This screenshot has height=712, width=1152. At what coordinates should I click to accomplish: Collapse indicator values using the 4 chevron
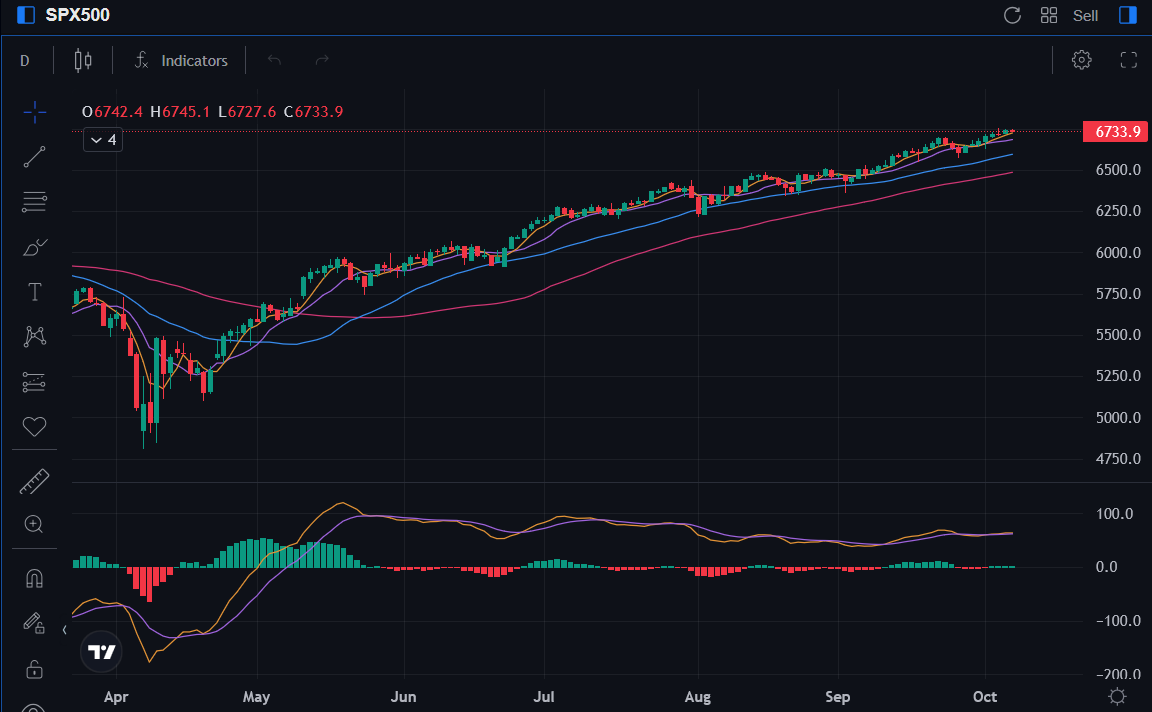click(102, 140)
